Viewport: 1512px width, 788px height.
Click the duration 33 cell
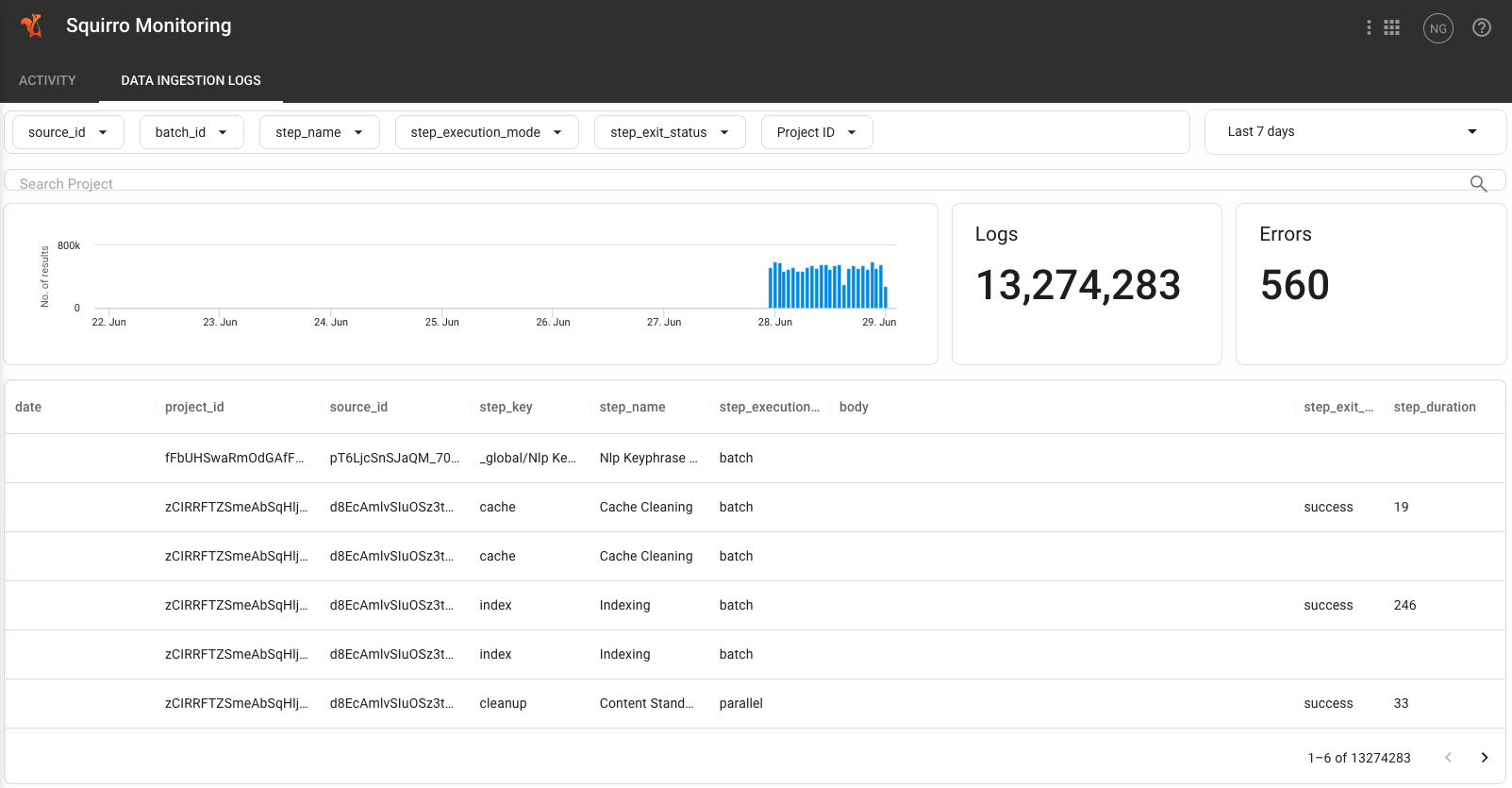tap(1402, 703)
